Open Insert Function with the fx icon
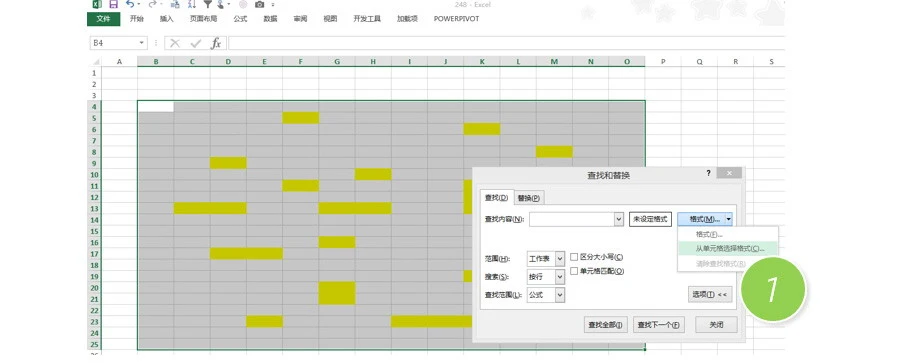The image size is (900, 363). pyautogui.click(x=215, y=43)
